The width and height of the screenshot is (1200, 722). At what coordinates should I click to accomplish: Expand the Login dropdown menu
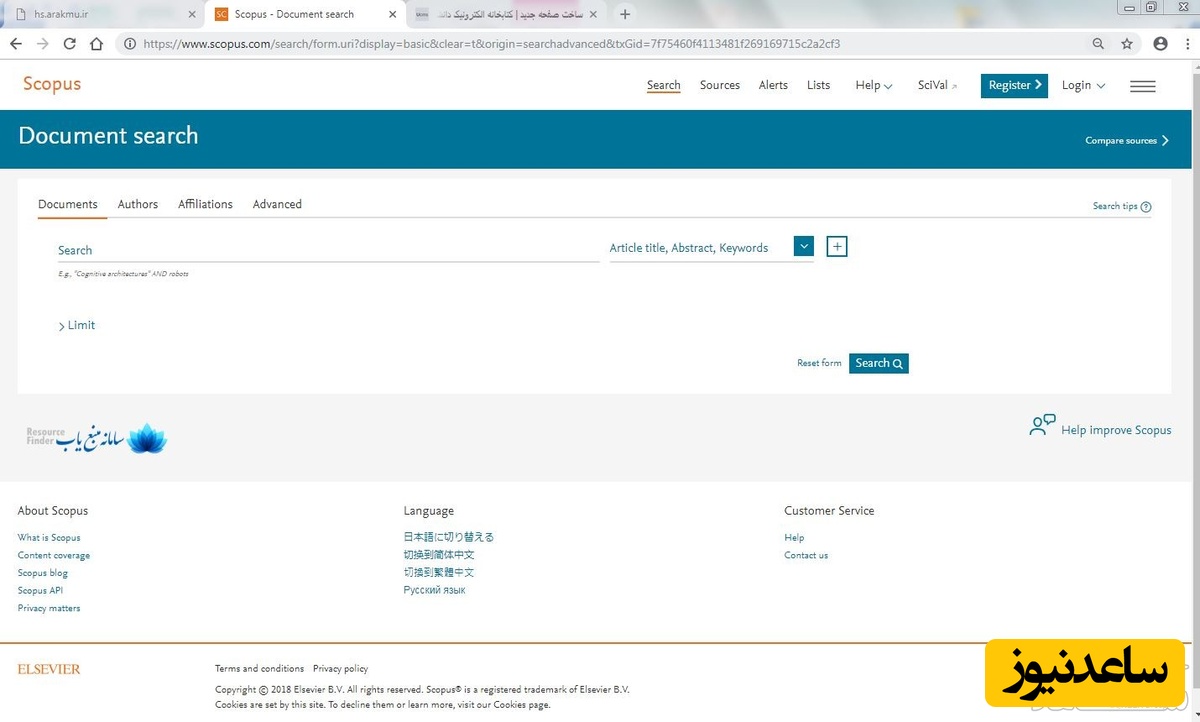(1083, 85)
